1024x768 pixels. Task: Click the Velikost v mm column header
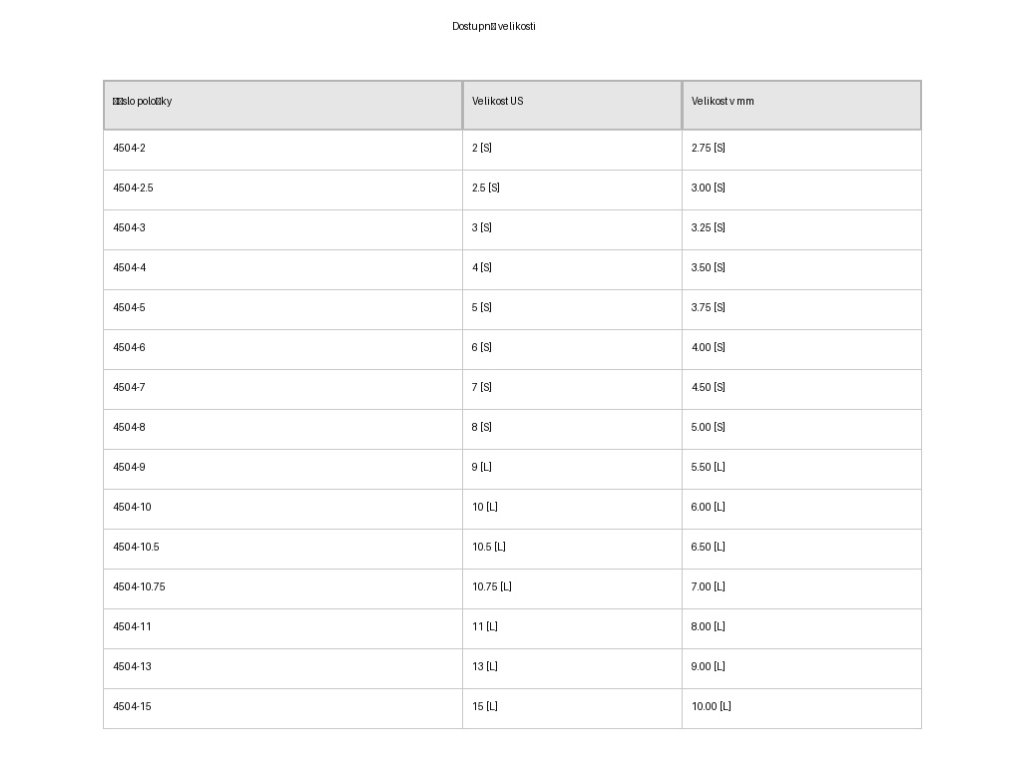[722, 102]
